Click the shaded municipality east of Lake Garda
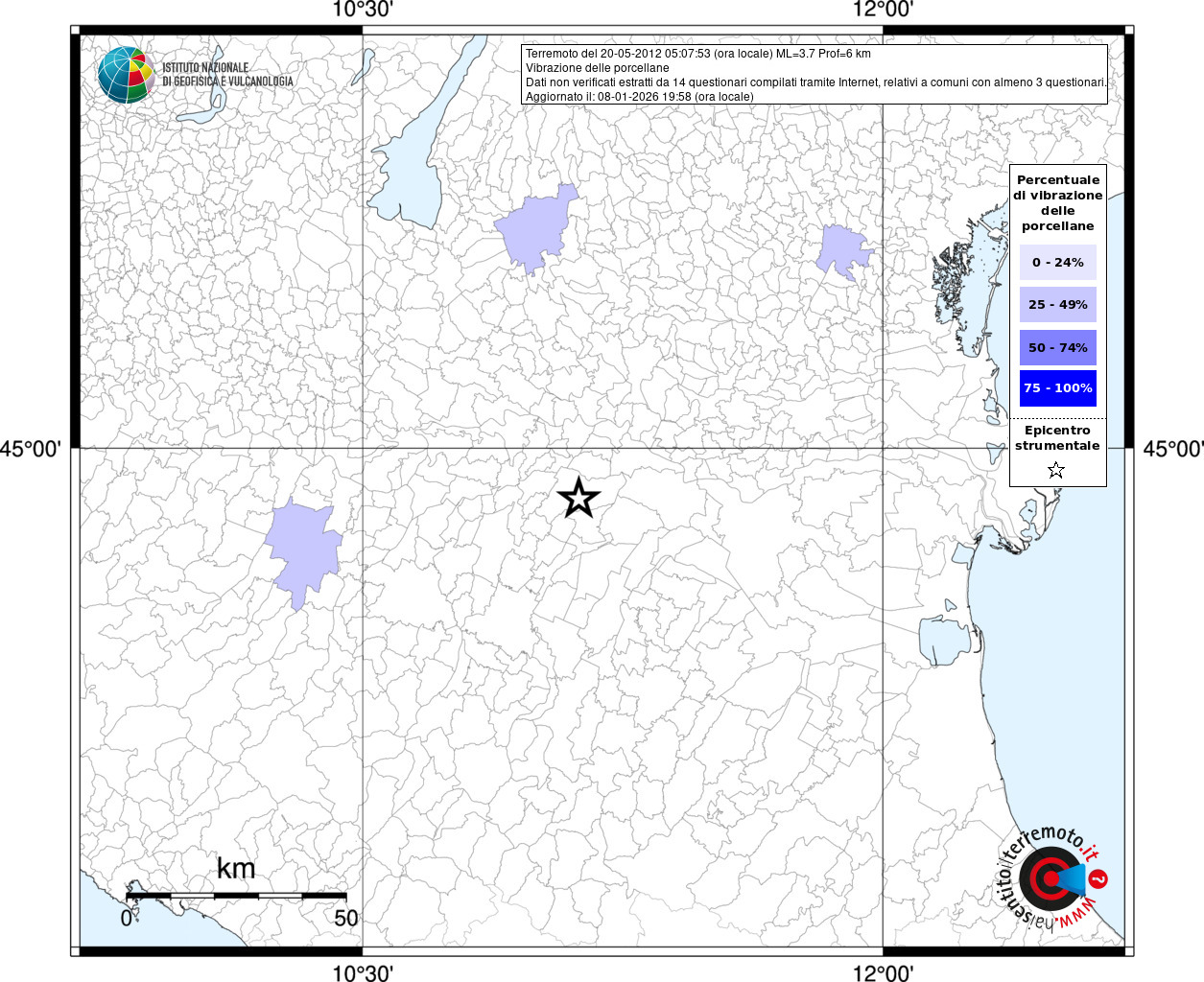 coord(535,228)
